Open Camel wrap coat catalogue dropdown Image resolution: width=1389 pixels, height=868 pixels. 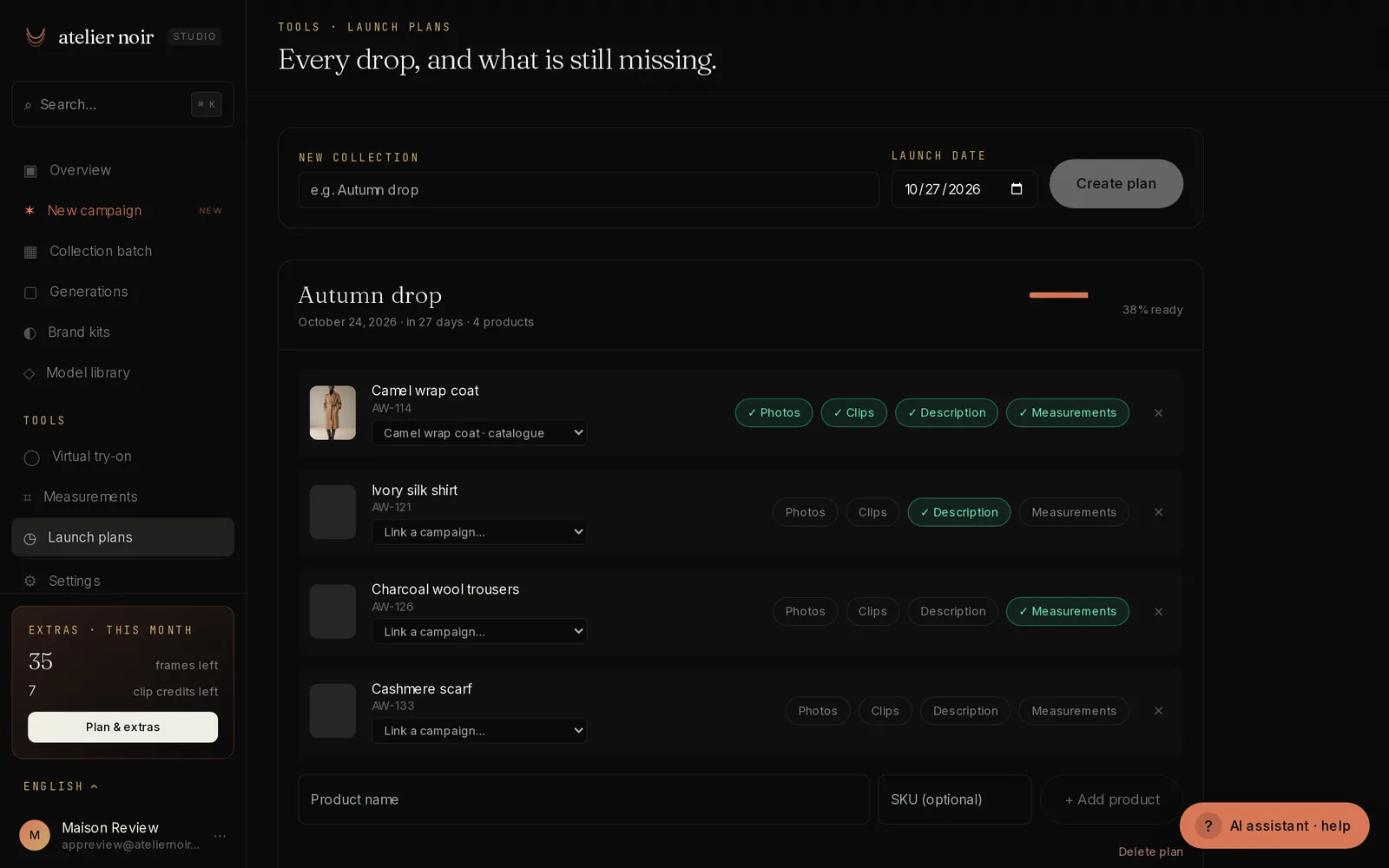tap(479, 432)
